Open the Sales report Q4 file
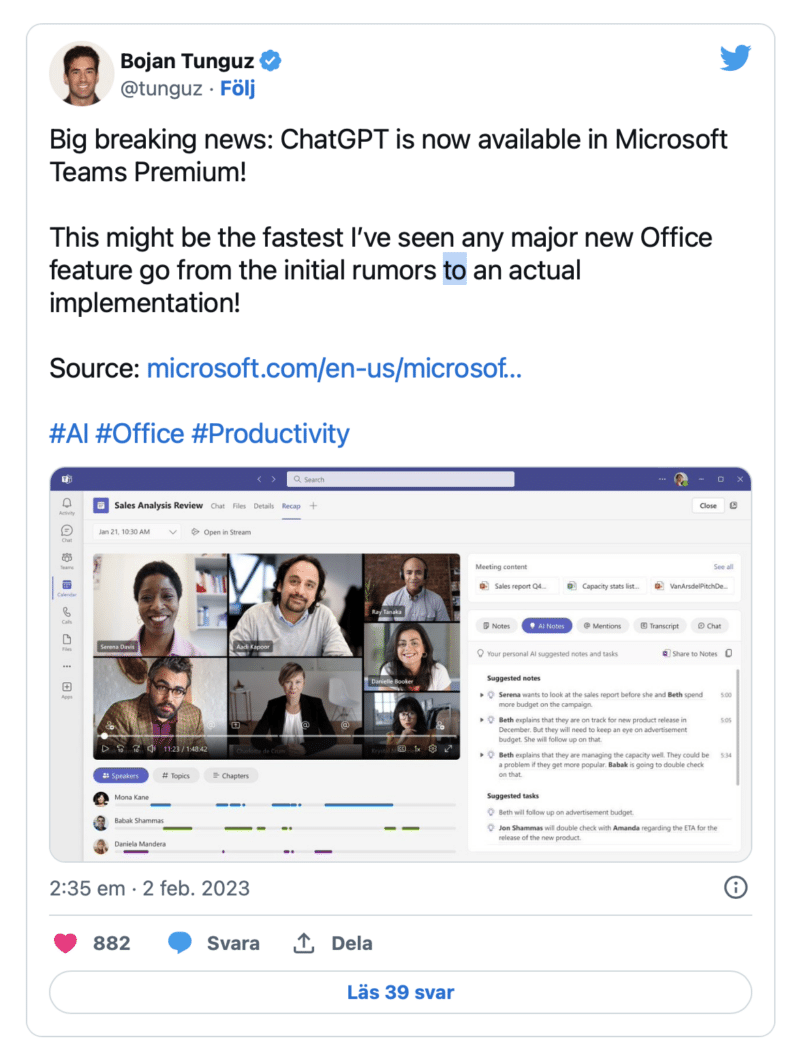This screenshot has width=800, height=1059. click(x=518, y=586)
